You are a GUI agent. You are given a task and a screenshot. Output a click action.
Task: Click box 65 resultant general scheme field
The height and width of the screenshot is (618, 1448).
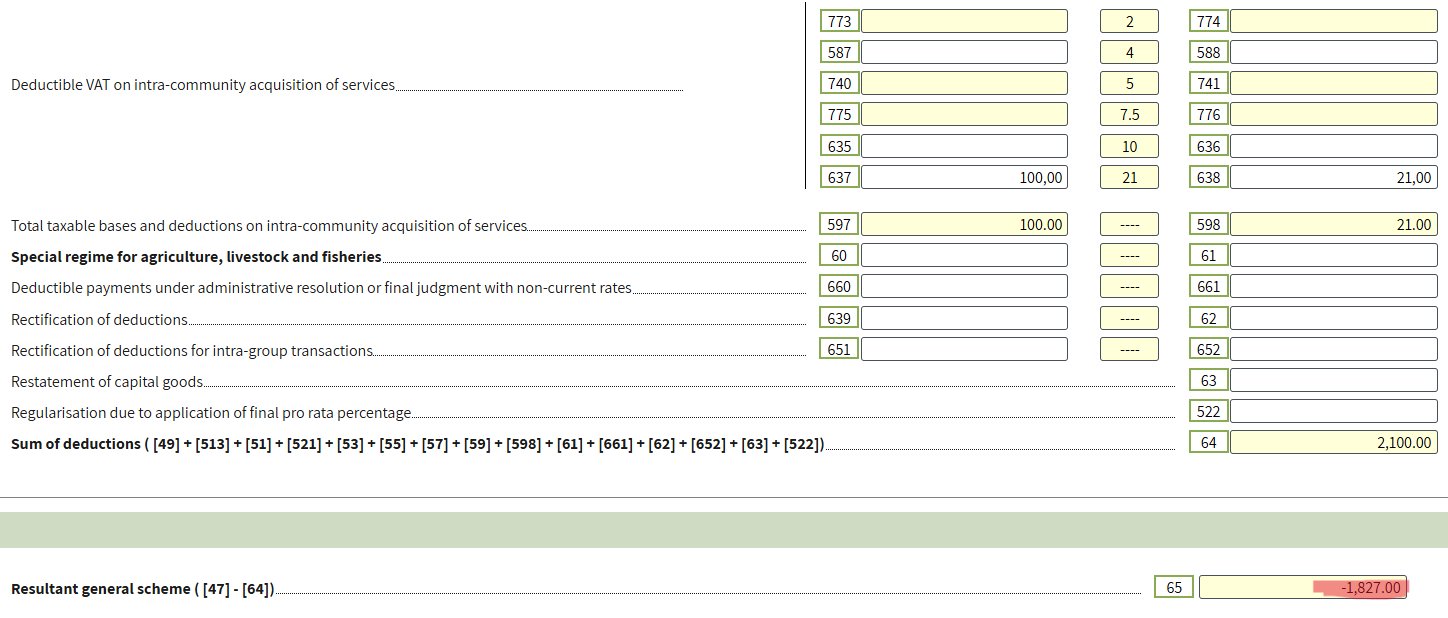tap(1303, 587)
